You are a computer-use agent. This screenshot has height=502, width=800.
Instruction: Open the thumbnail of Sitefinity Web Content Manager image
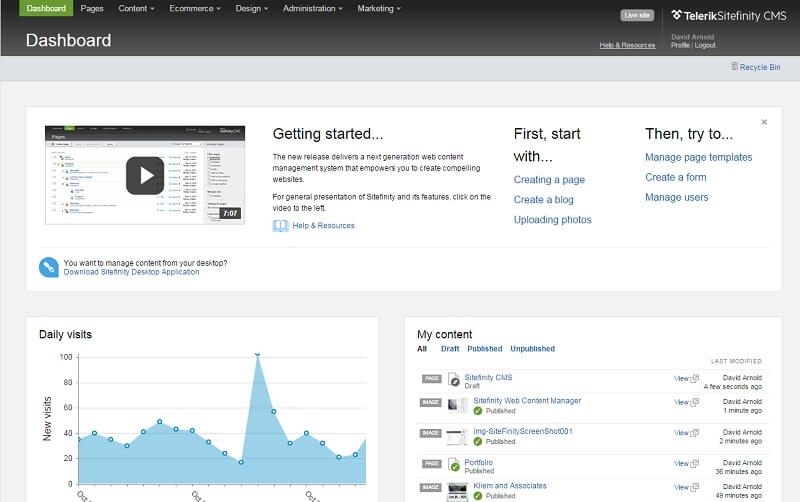click(457, 406)
